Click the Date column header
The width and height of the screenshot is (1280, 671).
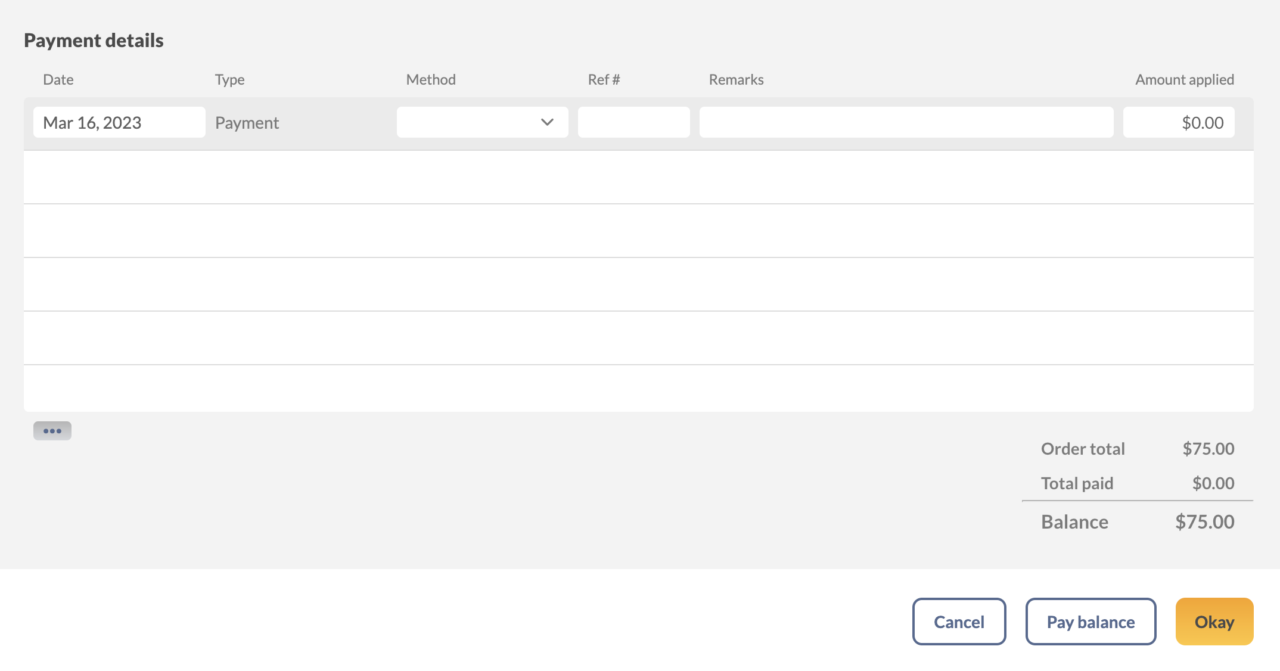click(58, 79)
